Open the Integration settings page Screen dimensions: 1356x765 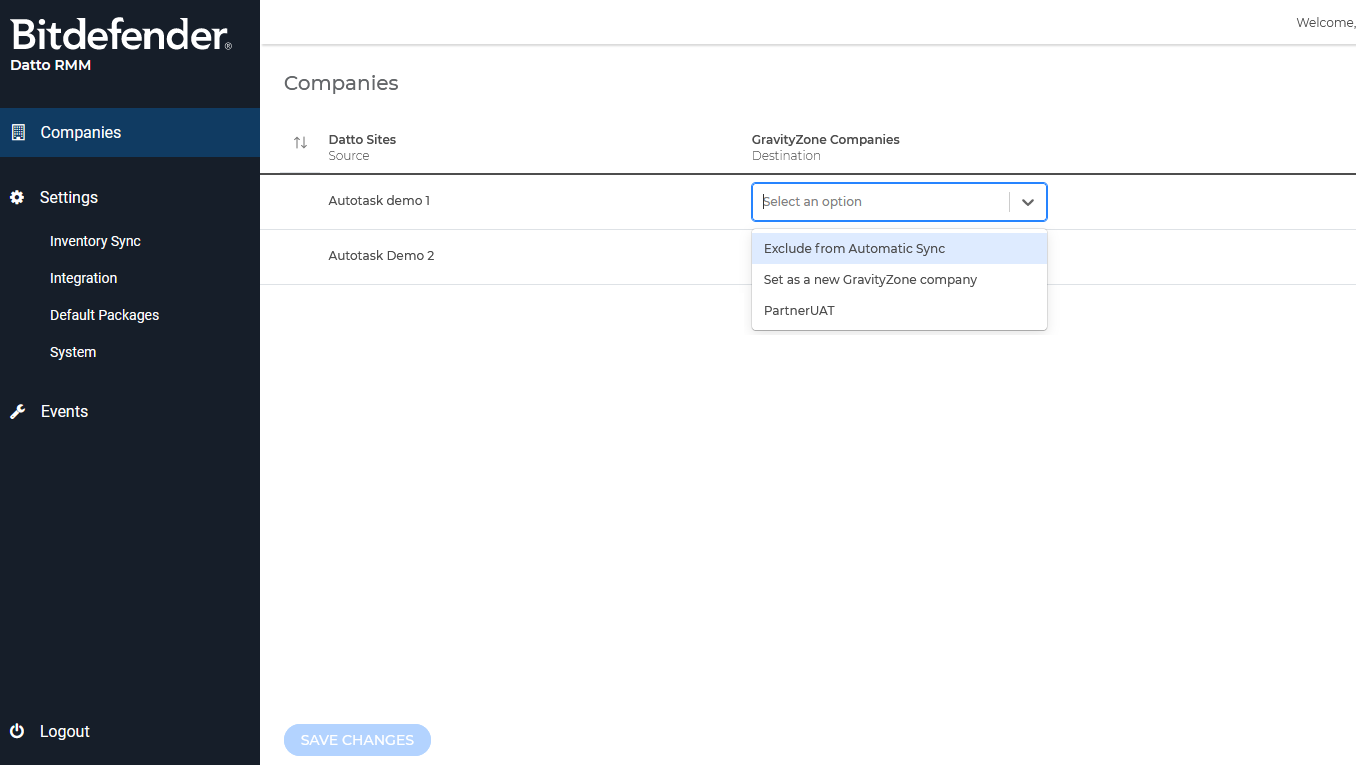click(83, 278)
